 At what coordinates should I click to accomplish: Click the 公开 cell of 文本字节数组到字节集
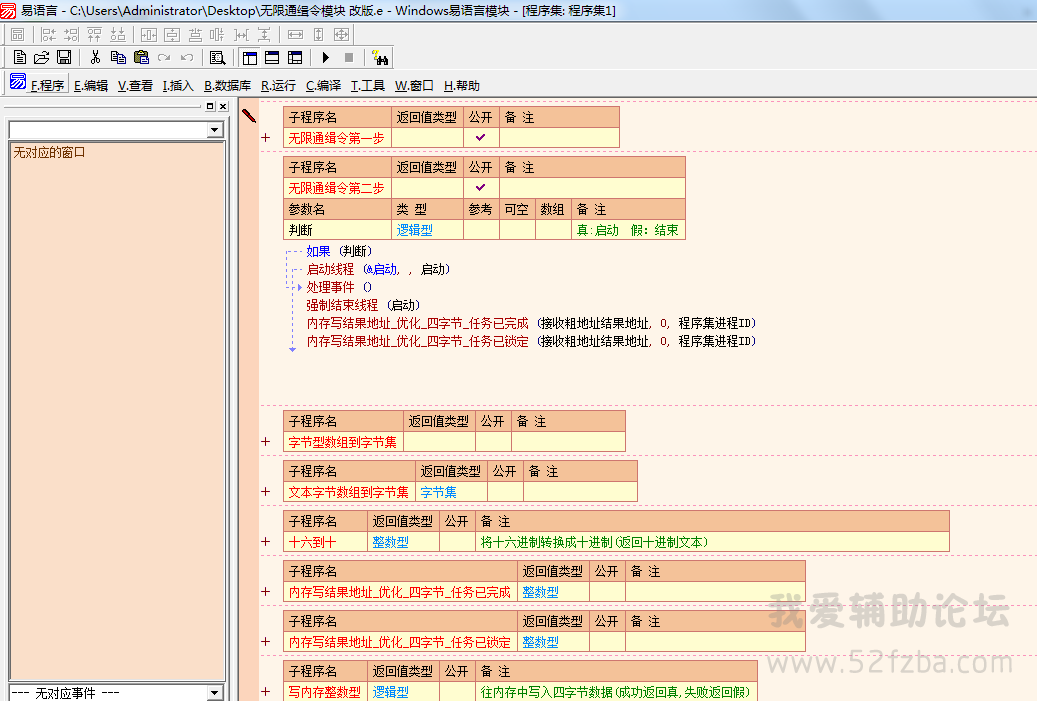[505, 492]
